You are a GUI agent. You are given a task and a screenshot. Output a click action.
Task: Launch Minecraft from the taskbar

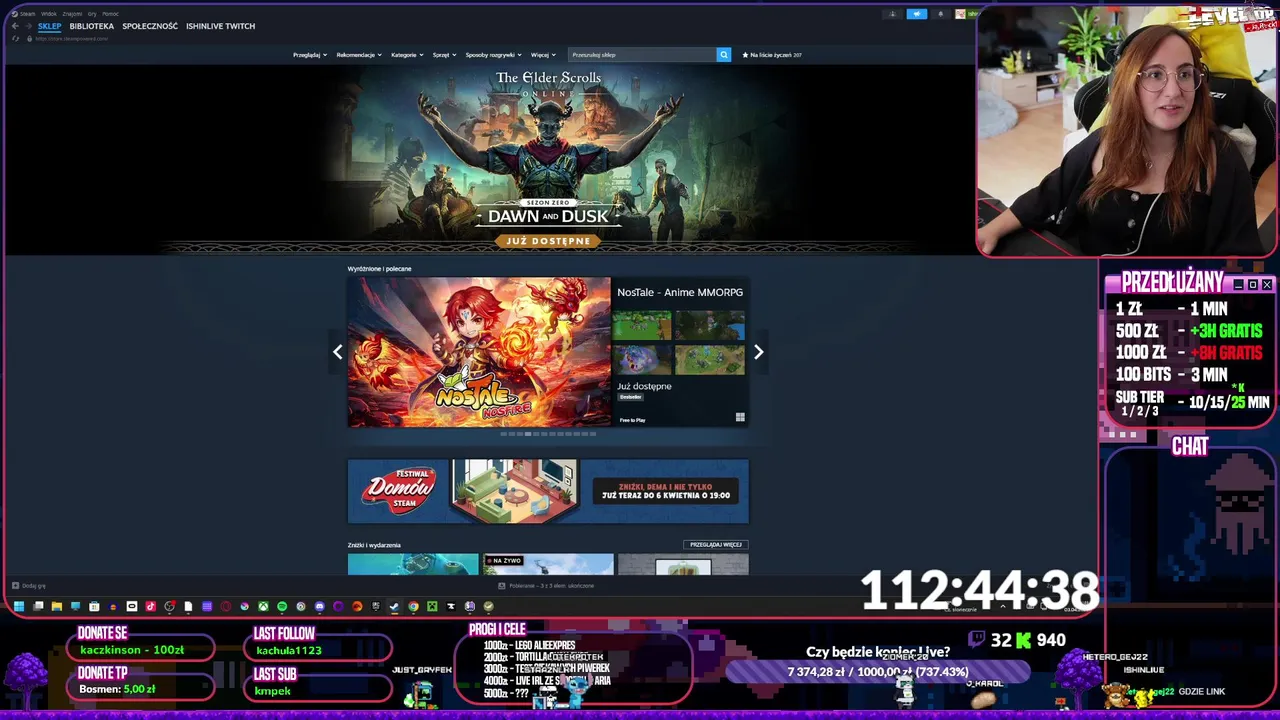click(432, 606)
